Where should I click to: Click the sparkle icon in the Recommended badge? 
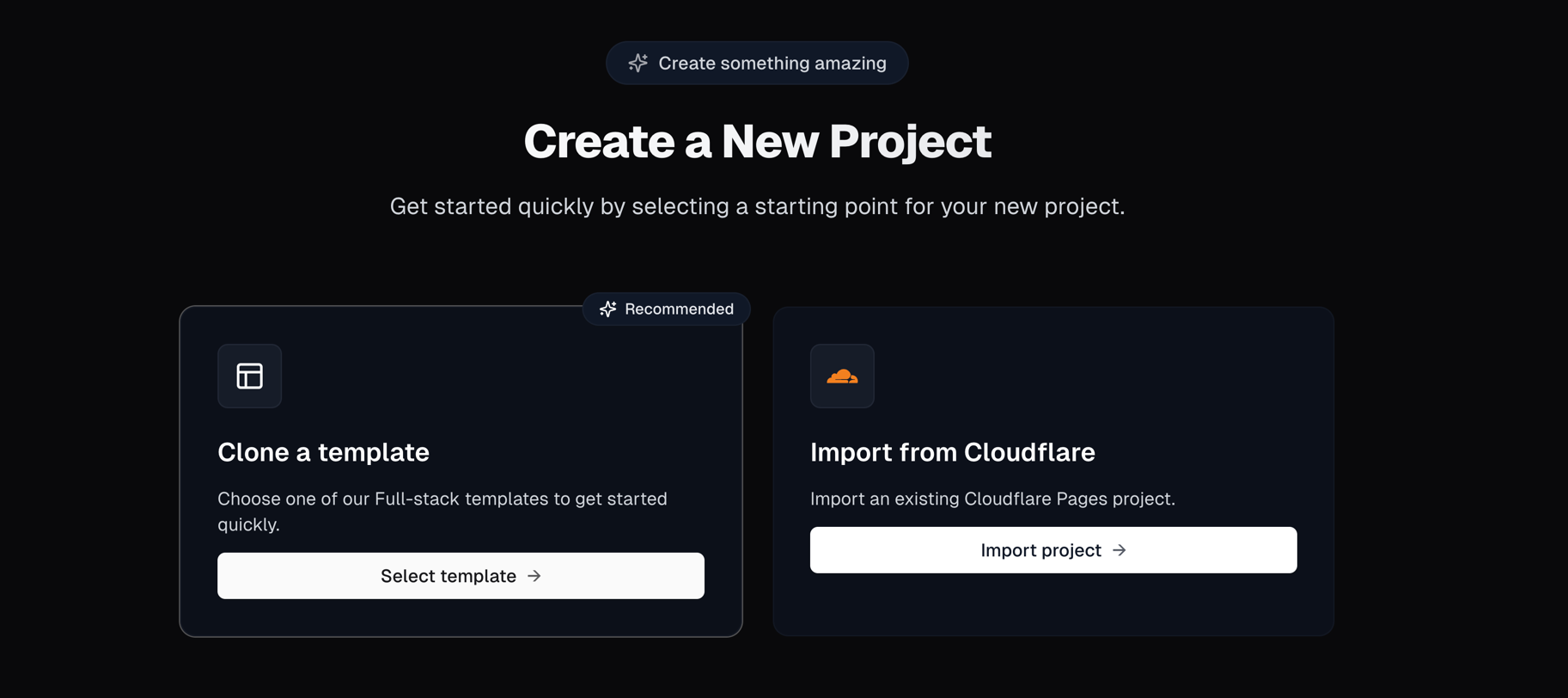pos(608,309)
